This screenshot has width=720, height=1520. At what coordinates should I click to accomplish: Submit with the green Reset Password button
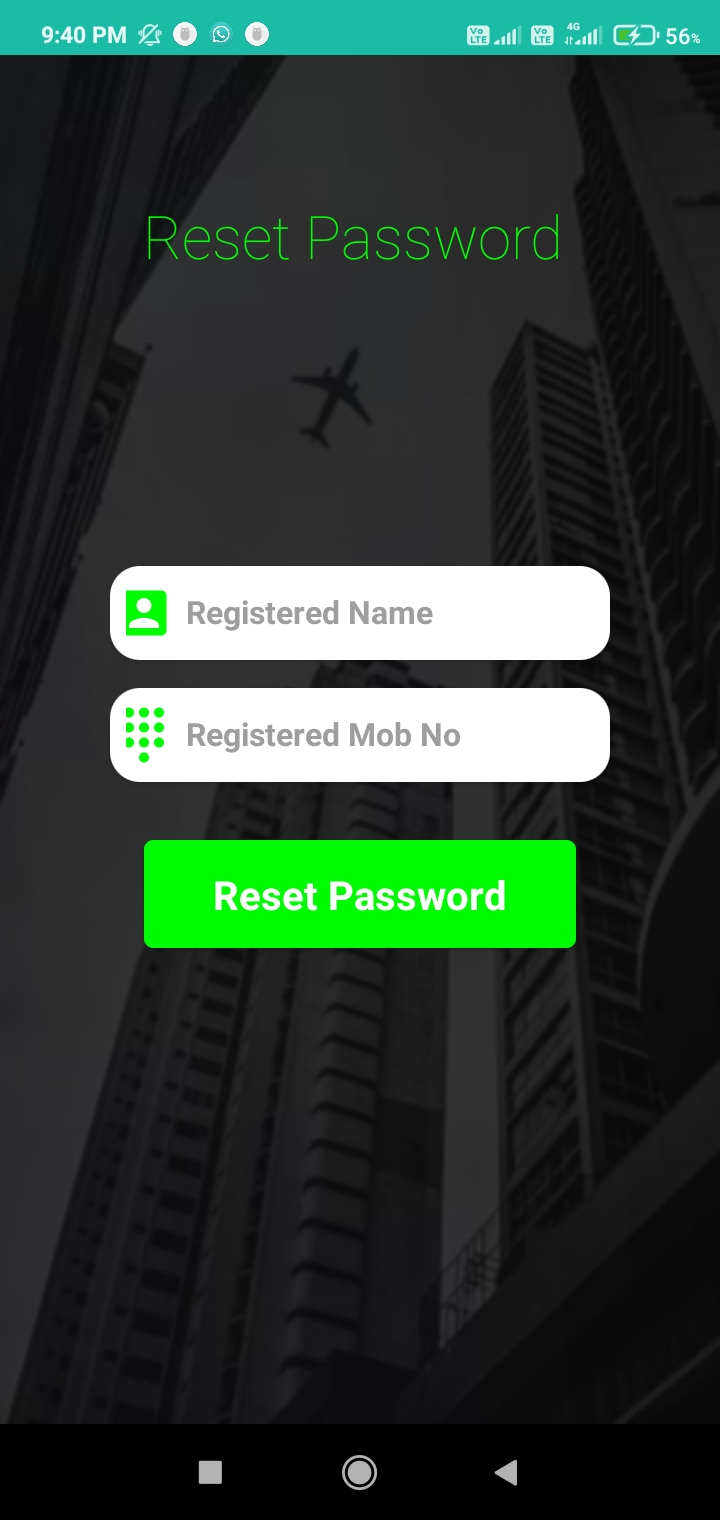click(360, 894)
